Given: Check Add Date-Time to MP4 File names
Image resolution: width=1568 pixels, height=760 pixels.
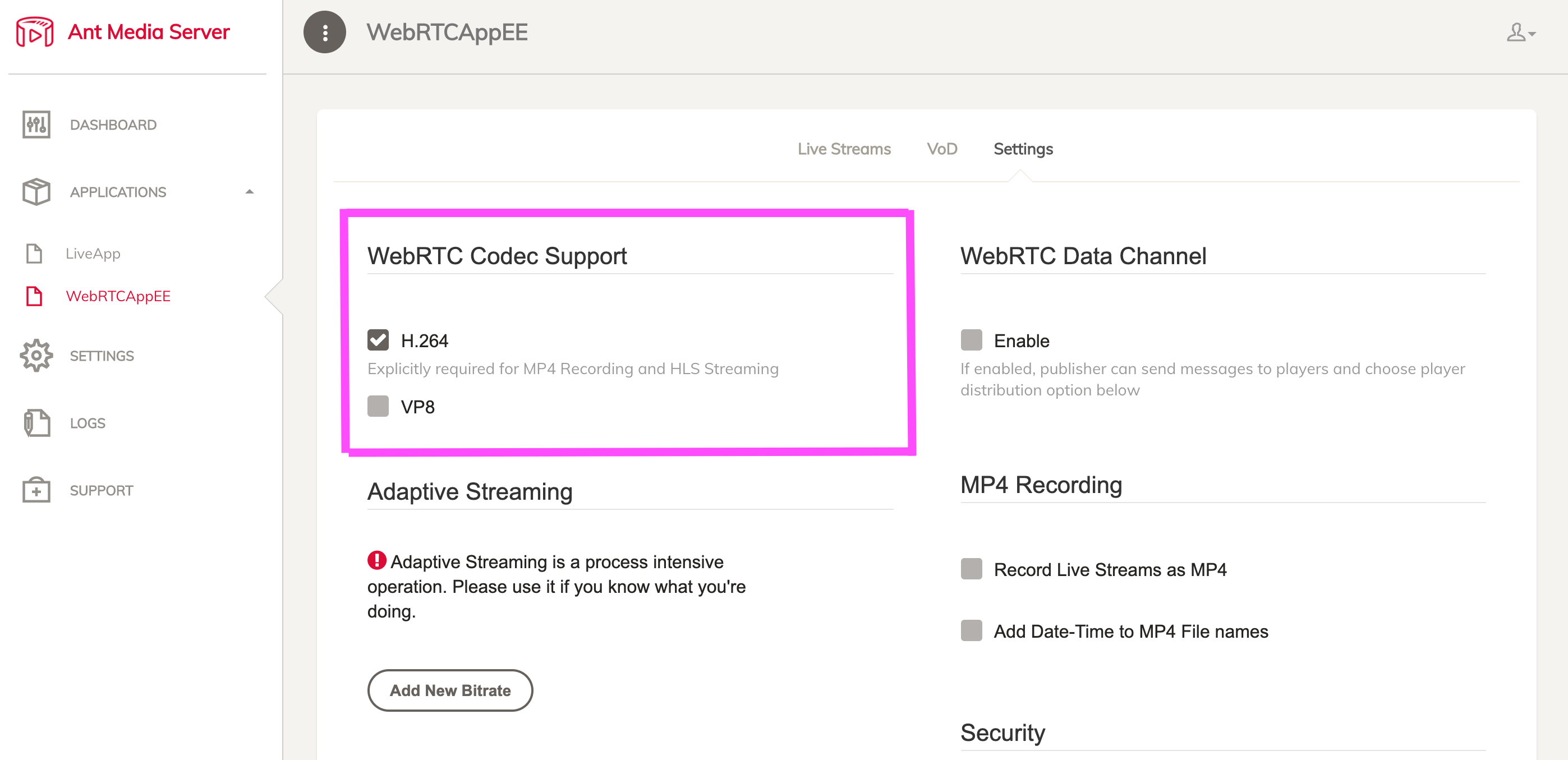Looking at the screenshot, I should 971,631.
